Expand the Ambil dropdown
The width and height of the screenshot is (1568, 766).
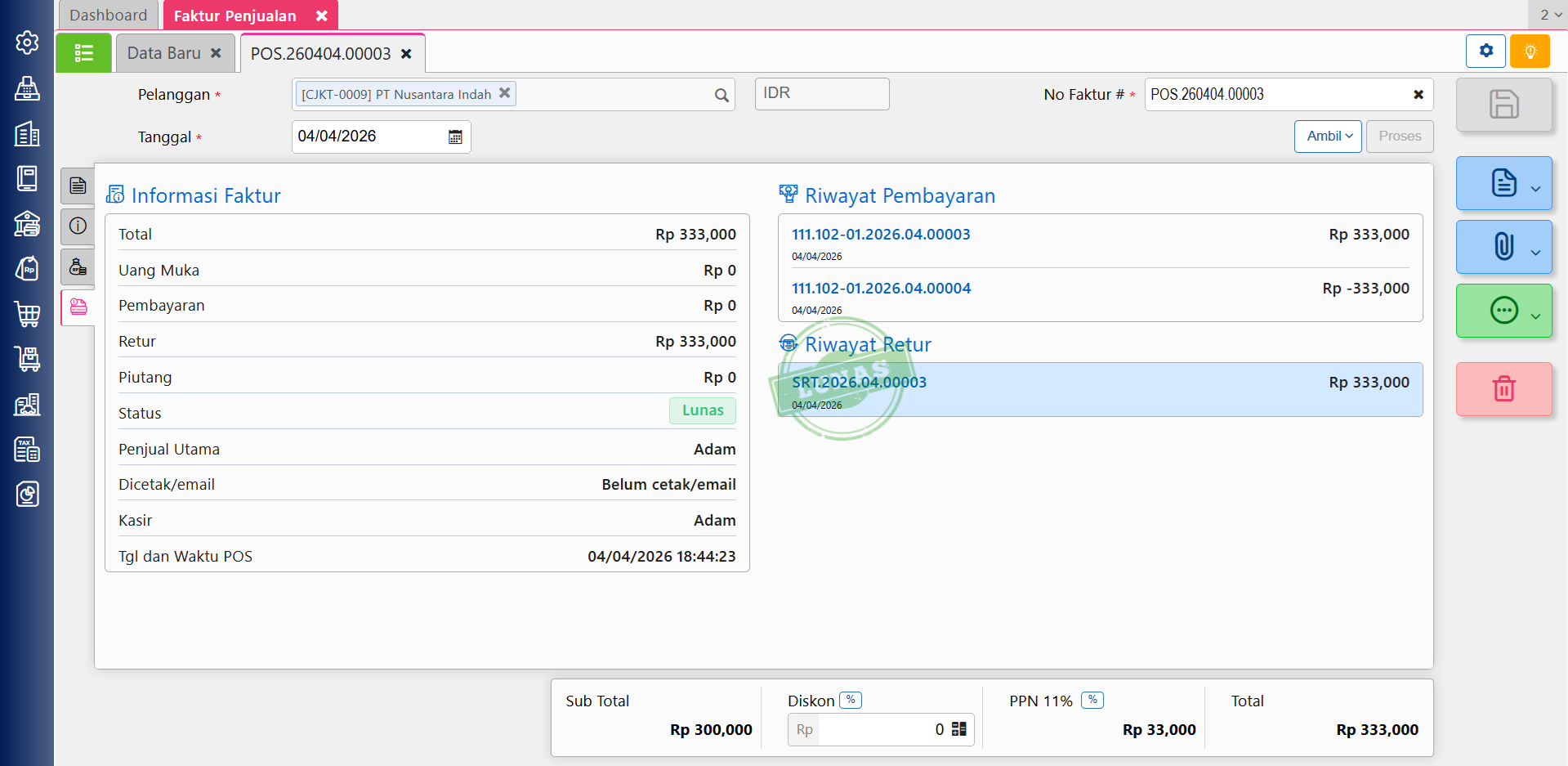pos(1328,137)
